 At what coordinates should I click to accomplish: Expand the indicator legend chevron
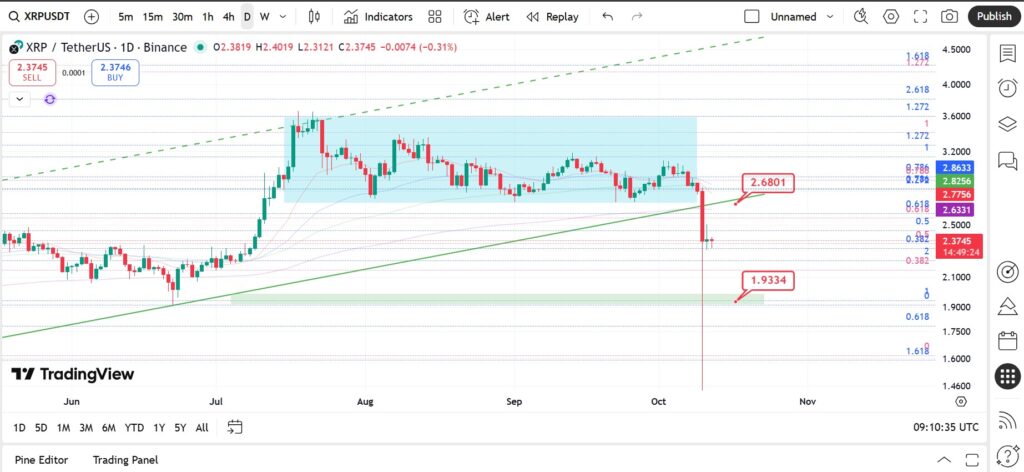20,99
